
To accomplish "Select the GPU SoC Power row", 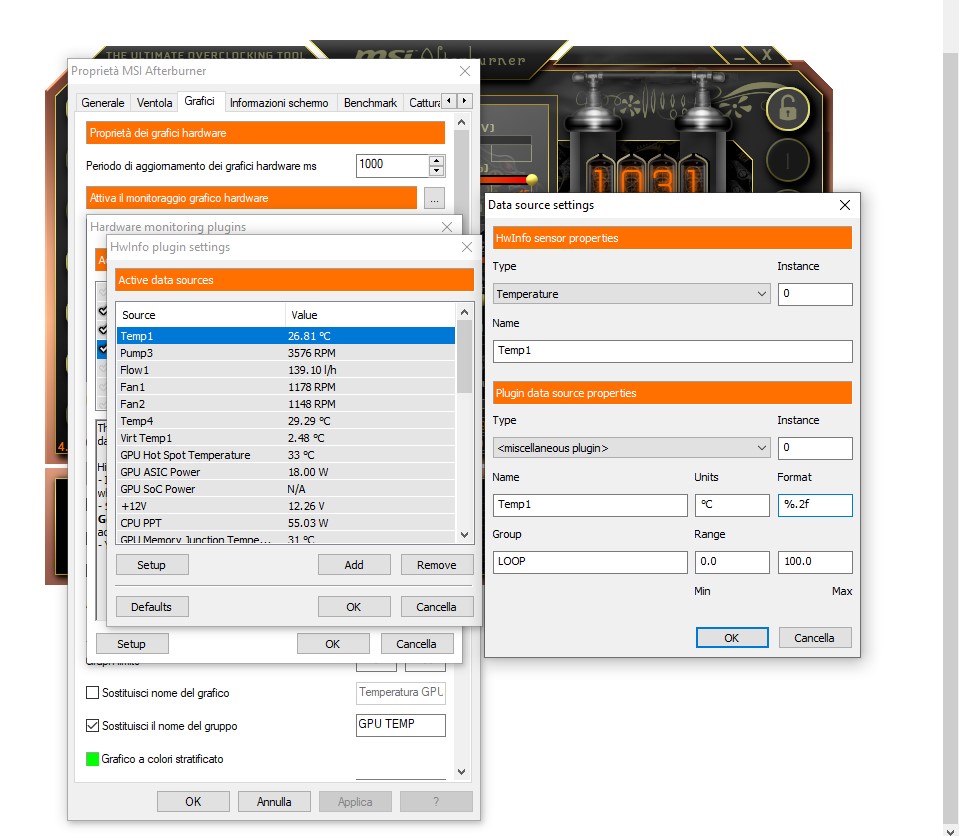I will point(286,489).
